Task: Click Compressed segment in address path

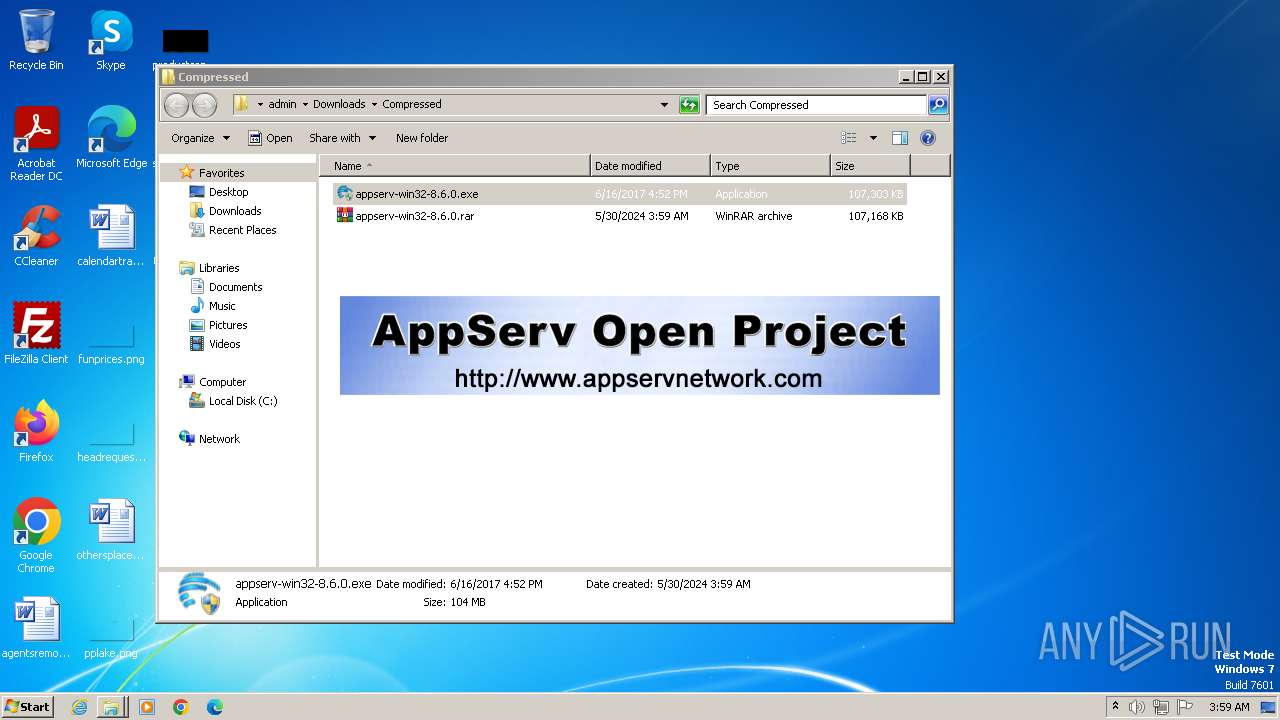Action: tap(412, 104)
